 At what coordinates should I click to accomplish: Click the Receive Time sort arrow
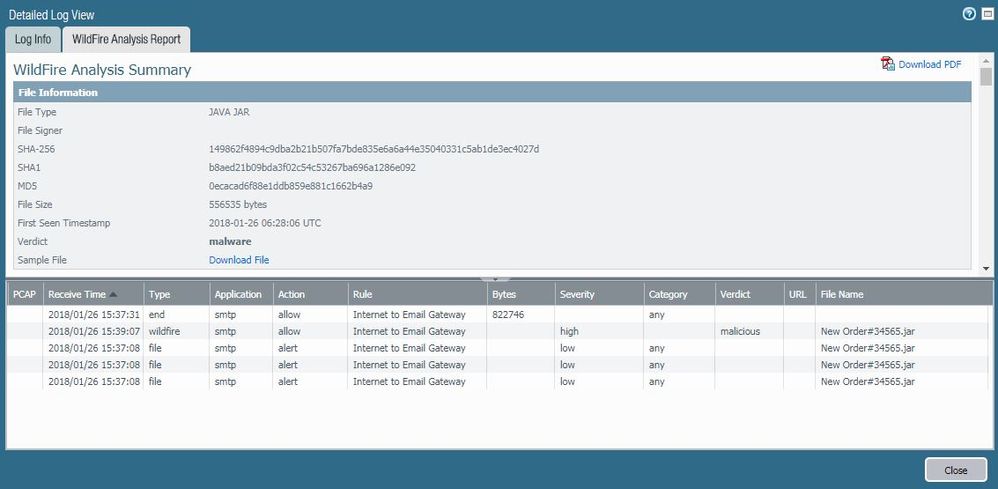pos(112,295)
